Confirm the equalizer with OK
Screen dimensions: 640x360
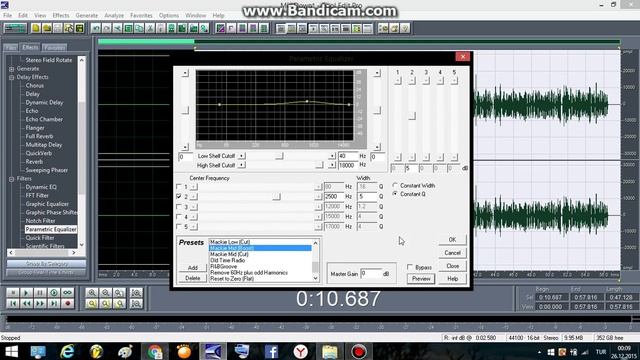[452, 240]
